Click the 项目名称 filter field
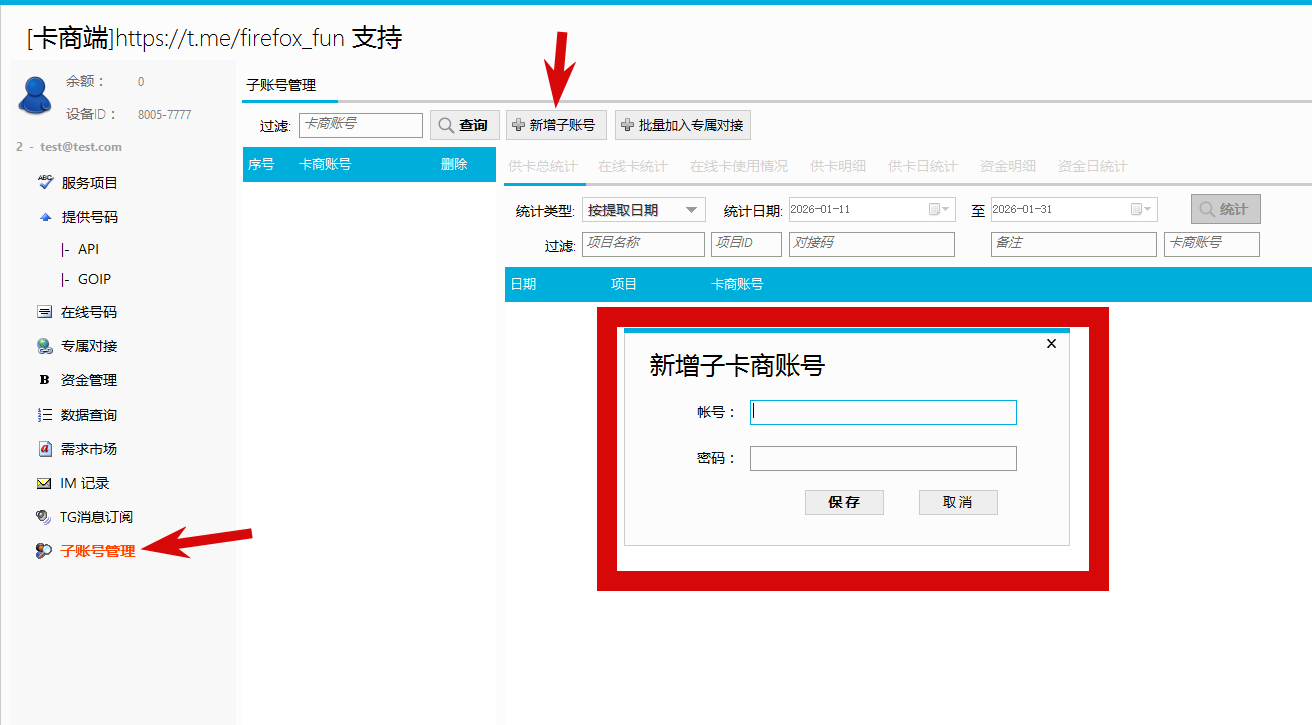Screen dimensions: 1312x725 tap(643, 244)
